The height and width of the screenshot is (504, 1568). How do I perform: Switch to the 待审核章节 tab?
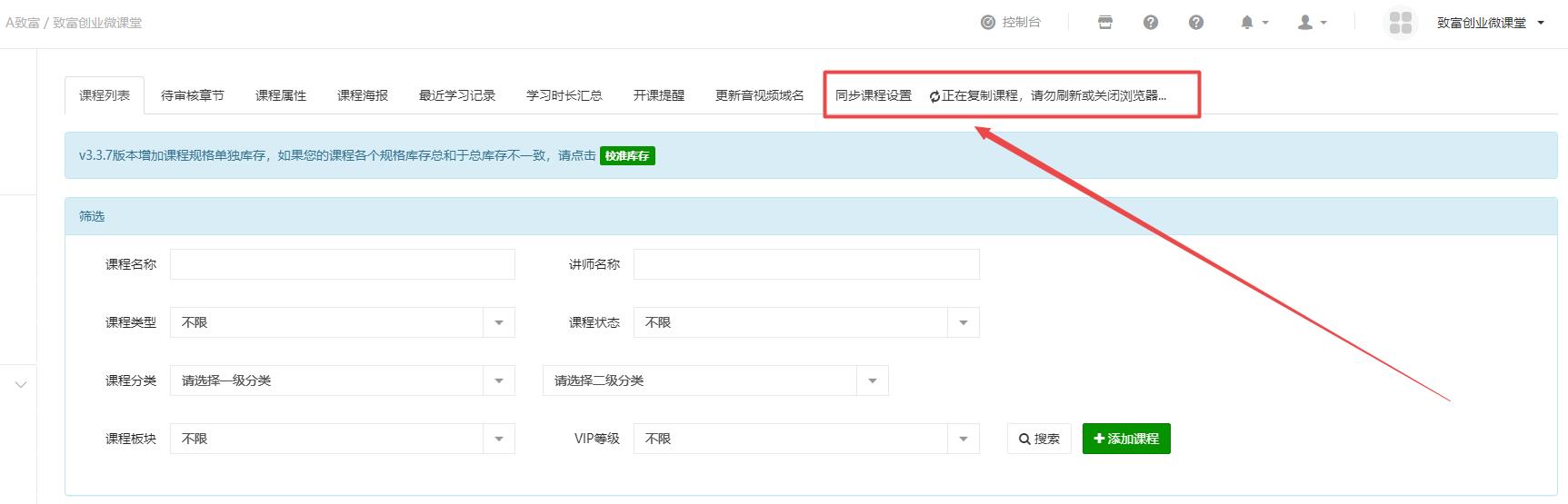coord(193,95)
